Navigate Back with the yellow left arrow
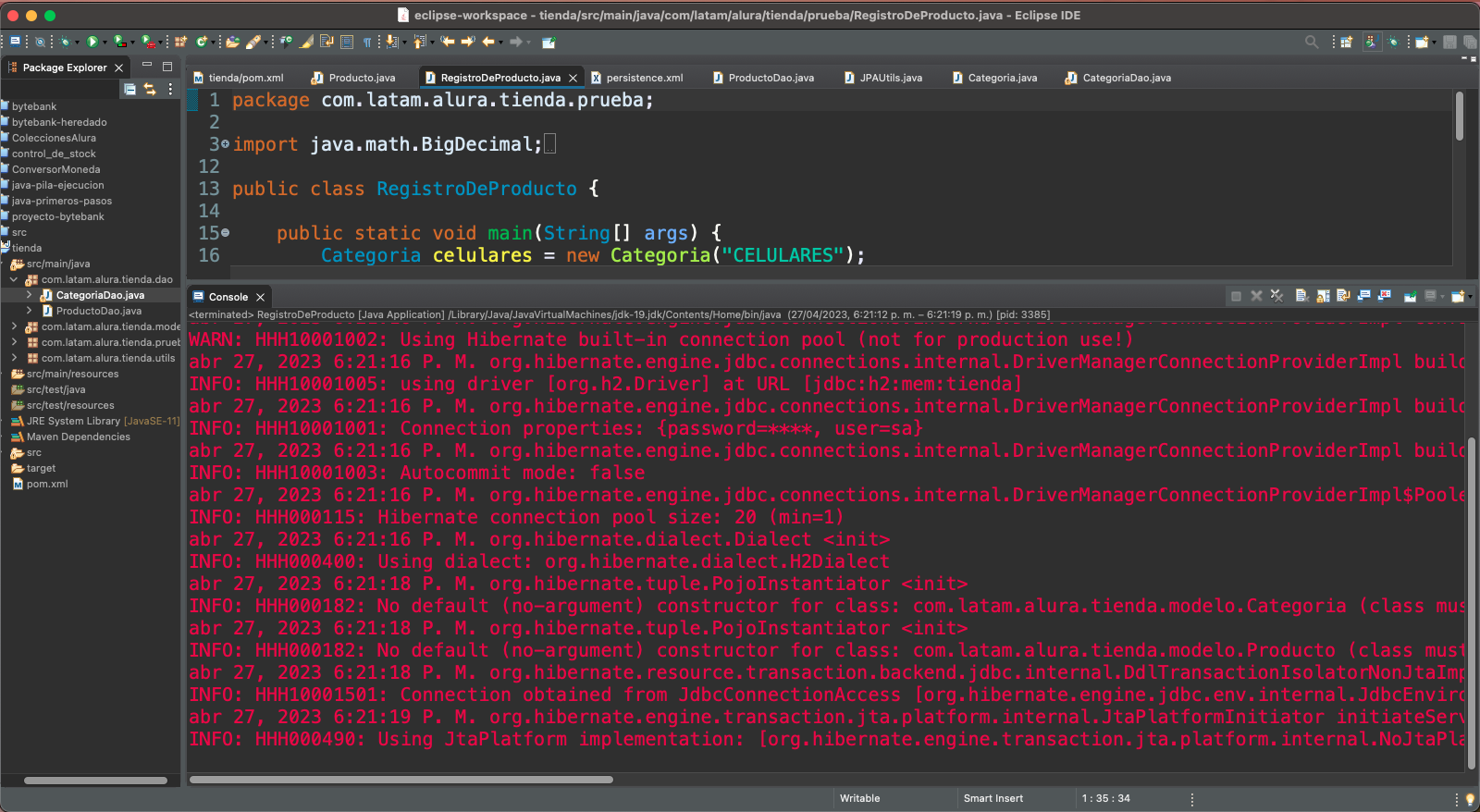 coord(488,42)
